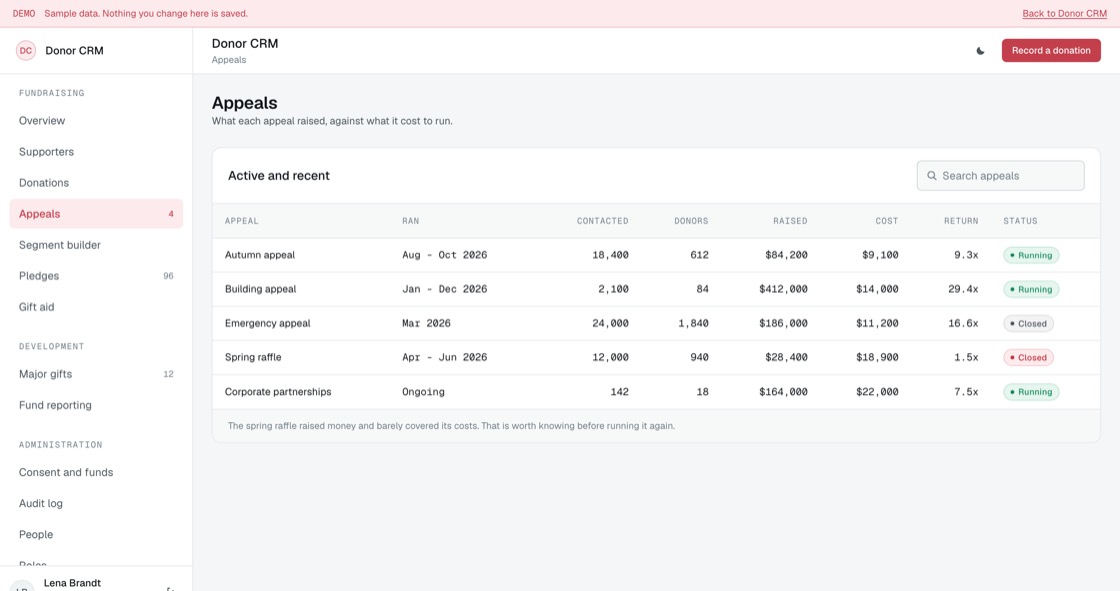Click the red Closed badge for Spring raffle
The width and height of the screenshot is (1120, 591).
[1028, 357]
